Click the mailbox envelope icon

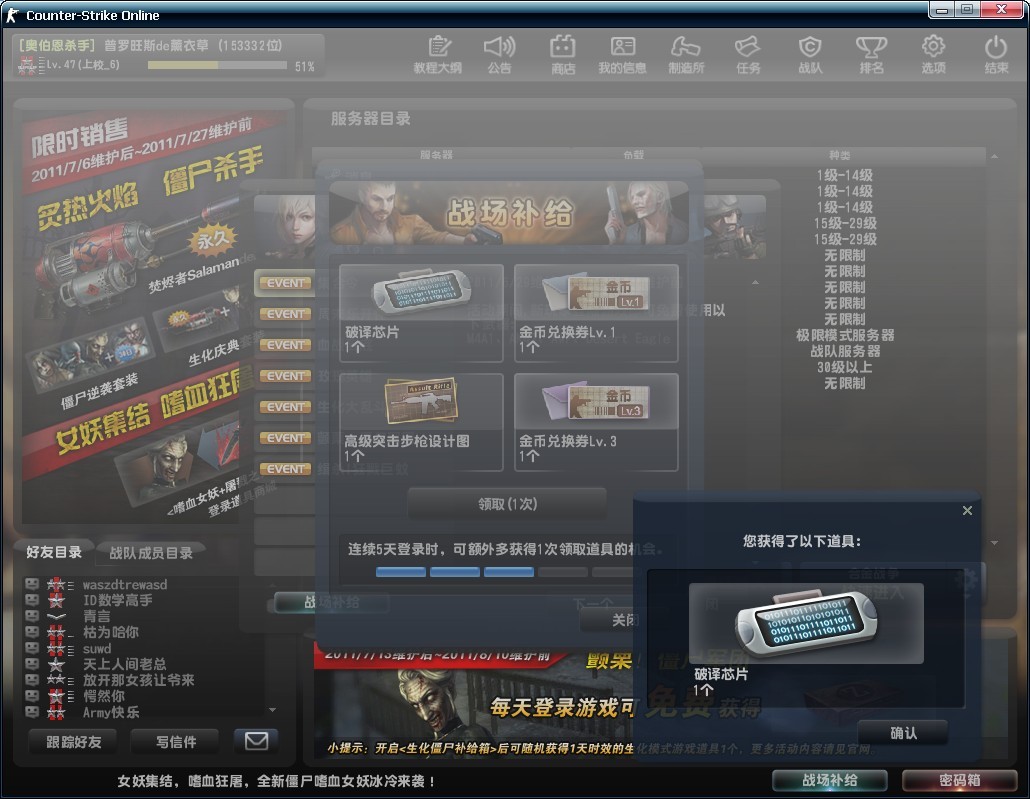(256, 741)
